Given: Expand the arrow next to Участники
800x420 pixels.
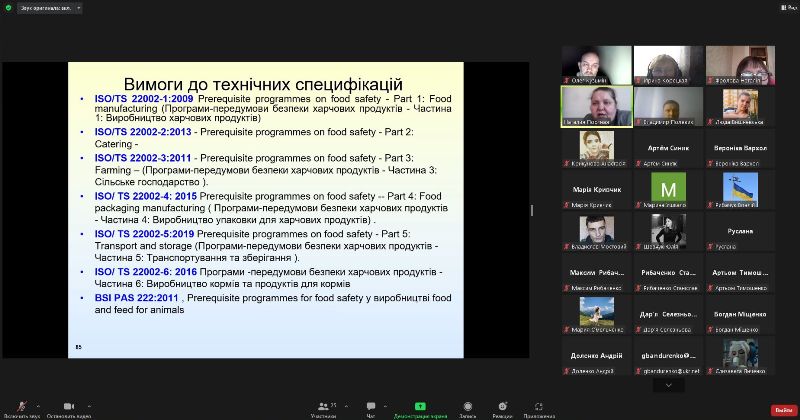Looking at the screenshot, I should click(346, 406).
